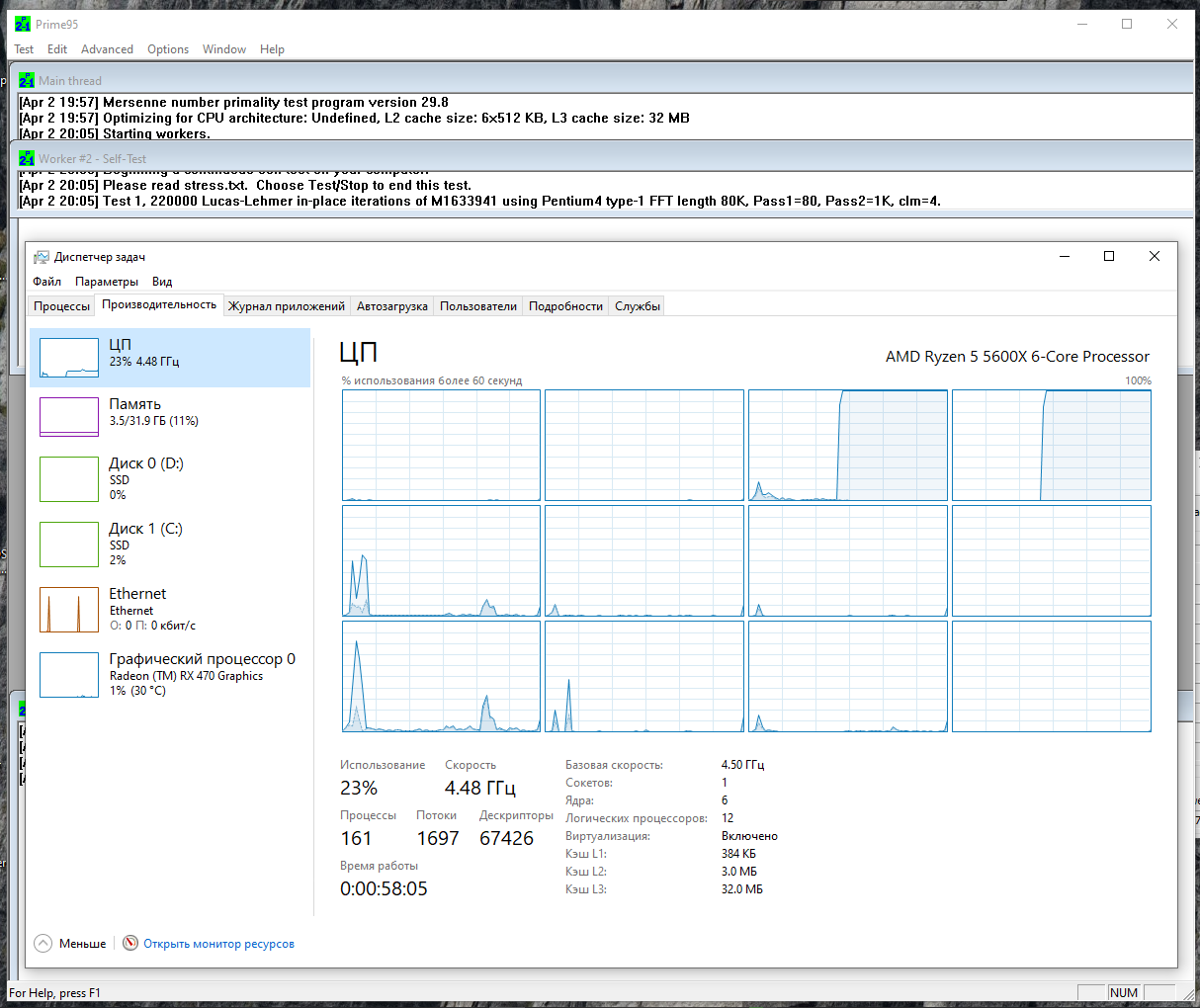Select the ЦП entry in the sidebar
Viewport: 1200px width, 1008px height.
click(170, 358)
